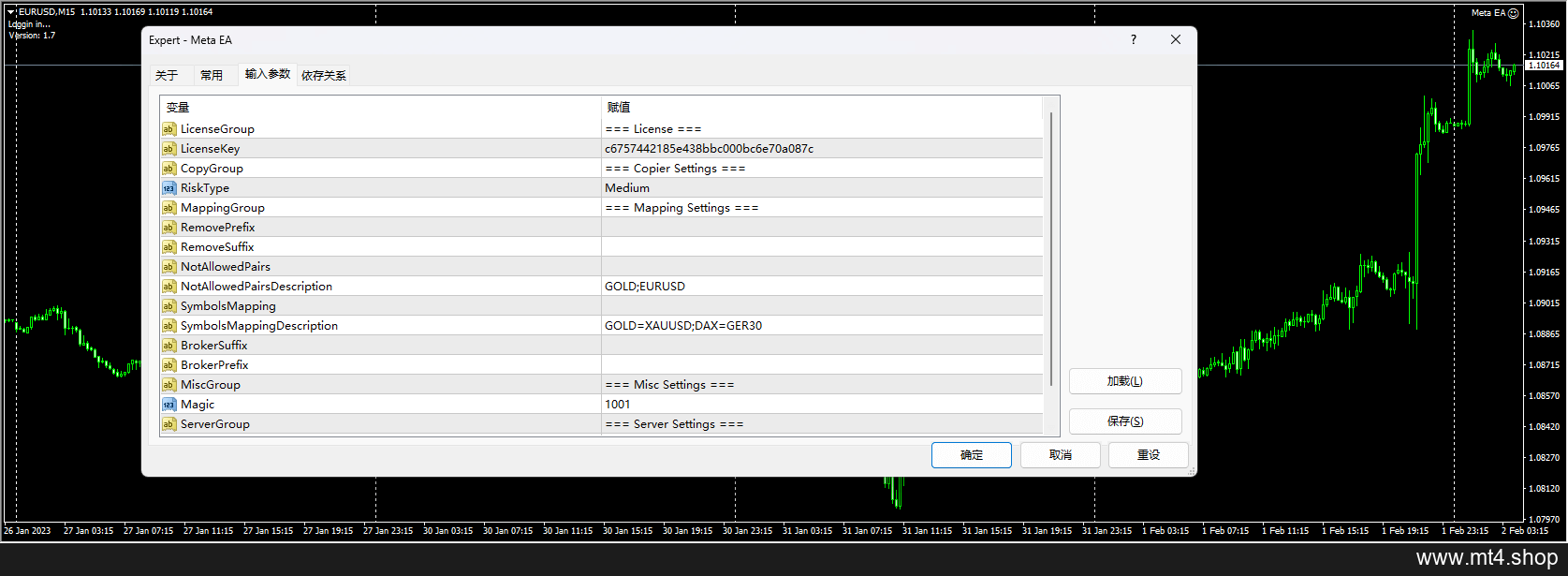1568x576 pixels.
Task: Confirm with the 确定 button
Action: point(972,455)
